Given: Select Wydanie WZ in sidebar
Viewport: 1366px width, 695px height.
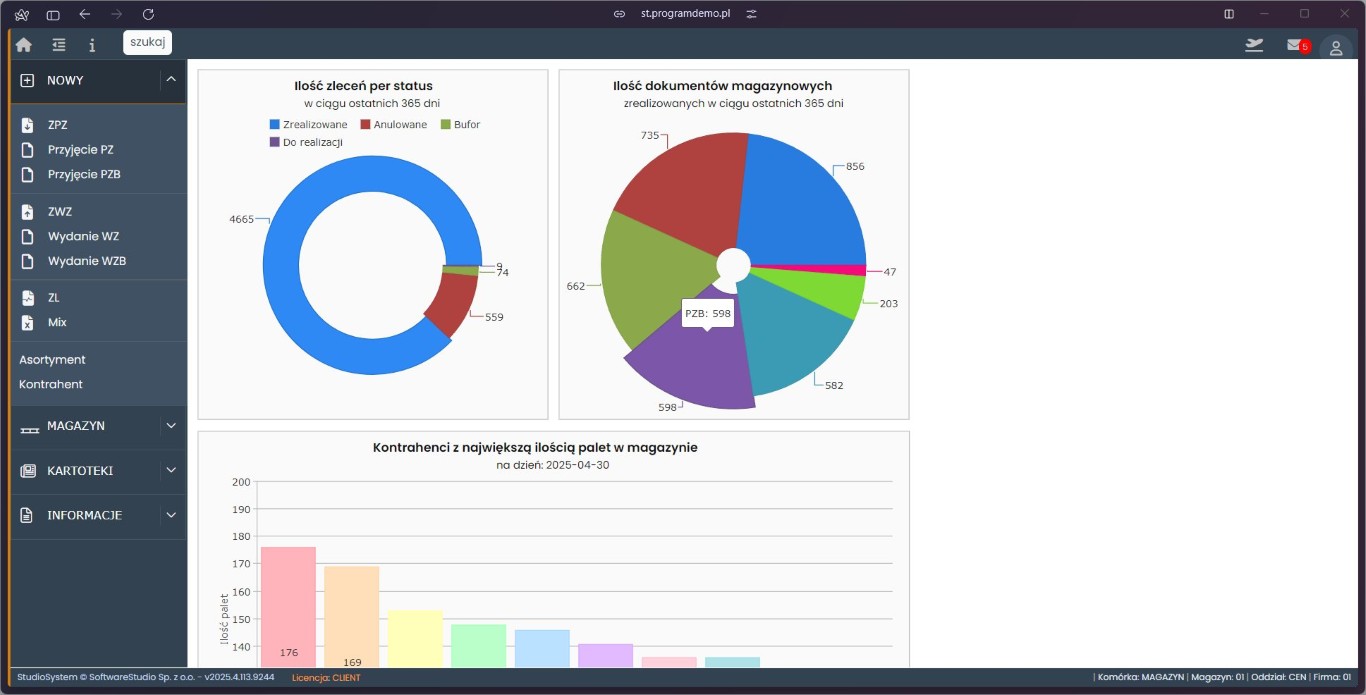Looking at the screenshot, I should (83, 236).
